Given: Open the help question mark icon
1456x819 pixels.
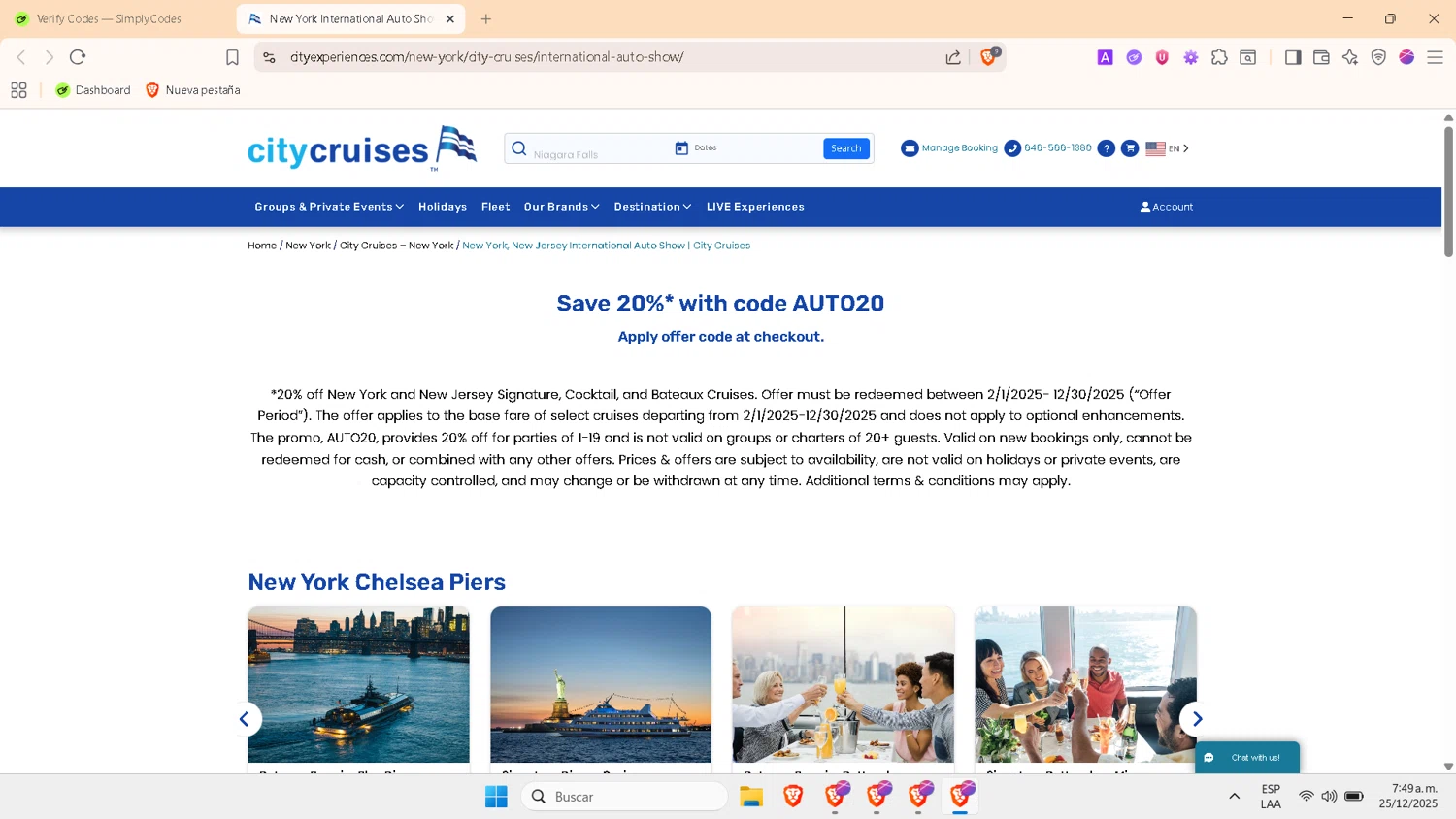Looking at the screenshot, I should click(x=1106, y=148).
